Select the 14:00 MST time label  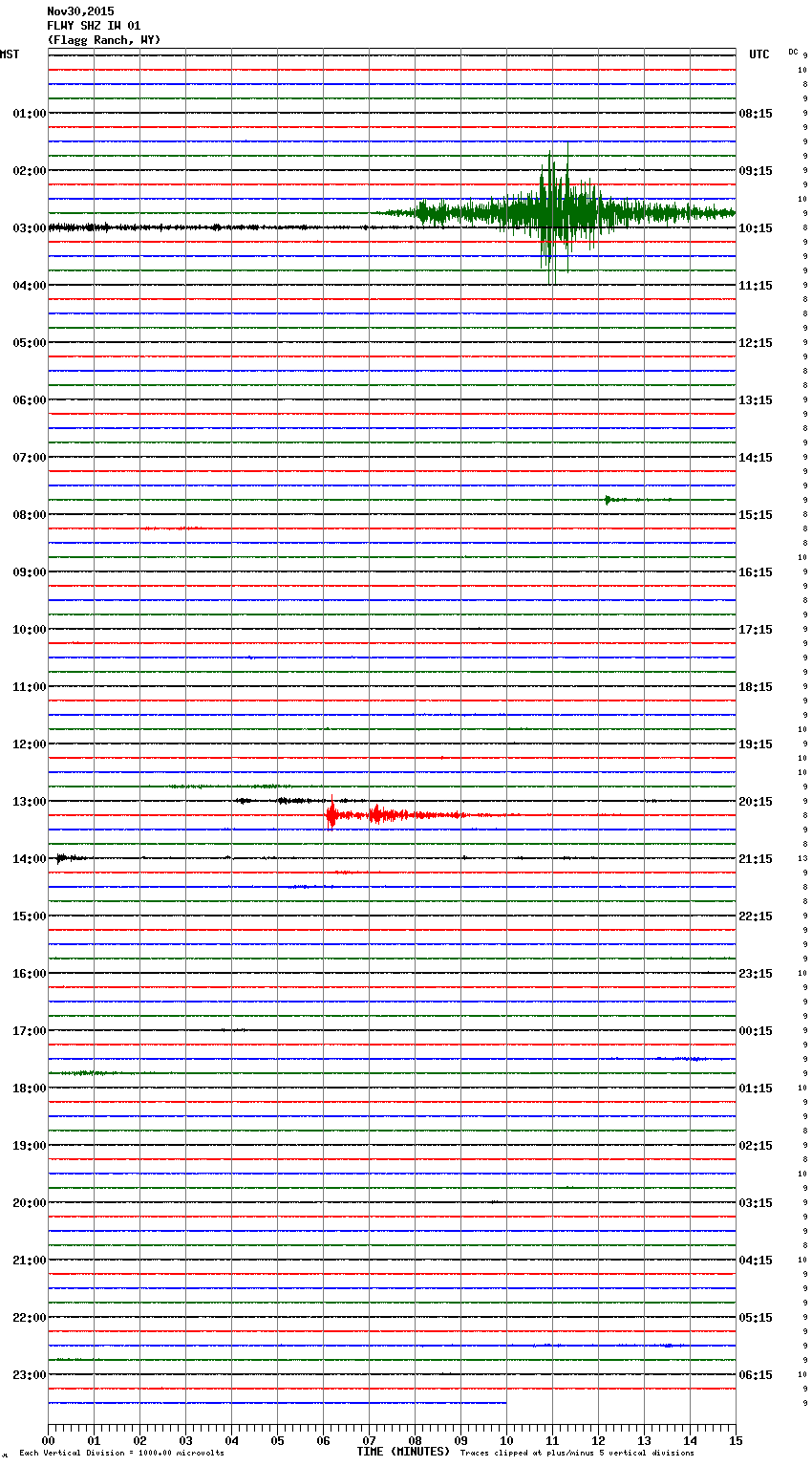coord(30,859)
